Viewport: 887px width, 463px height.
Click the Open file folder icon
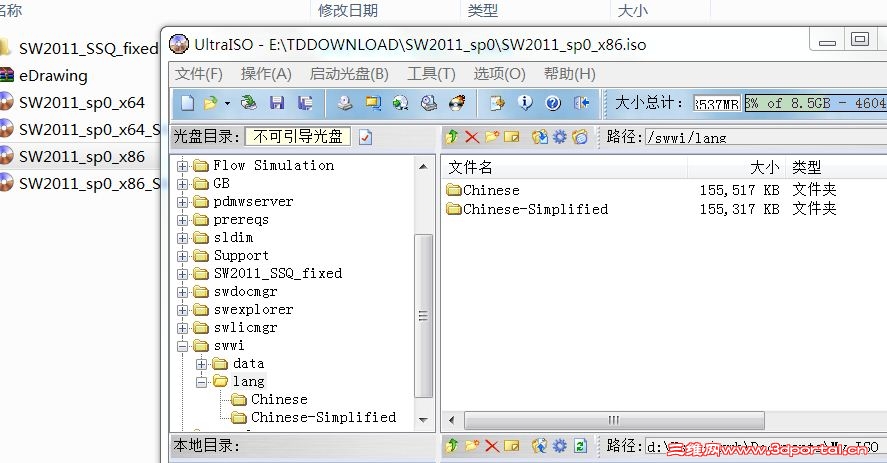pos(210,103)
